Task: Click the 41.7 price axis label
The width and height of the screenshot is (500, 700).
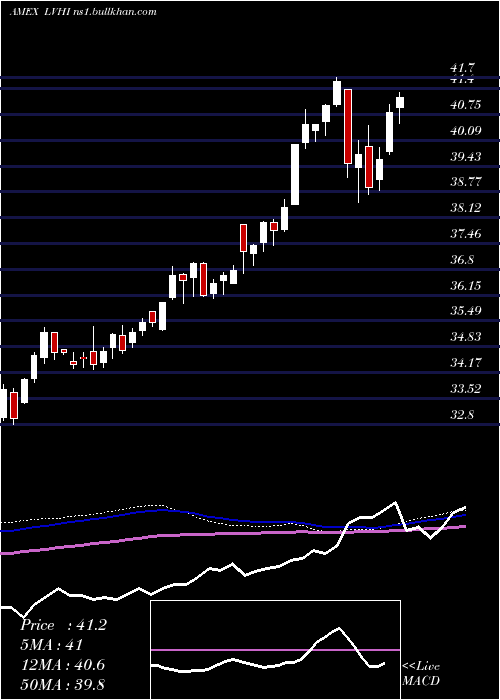Action: tap(462, 68)
